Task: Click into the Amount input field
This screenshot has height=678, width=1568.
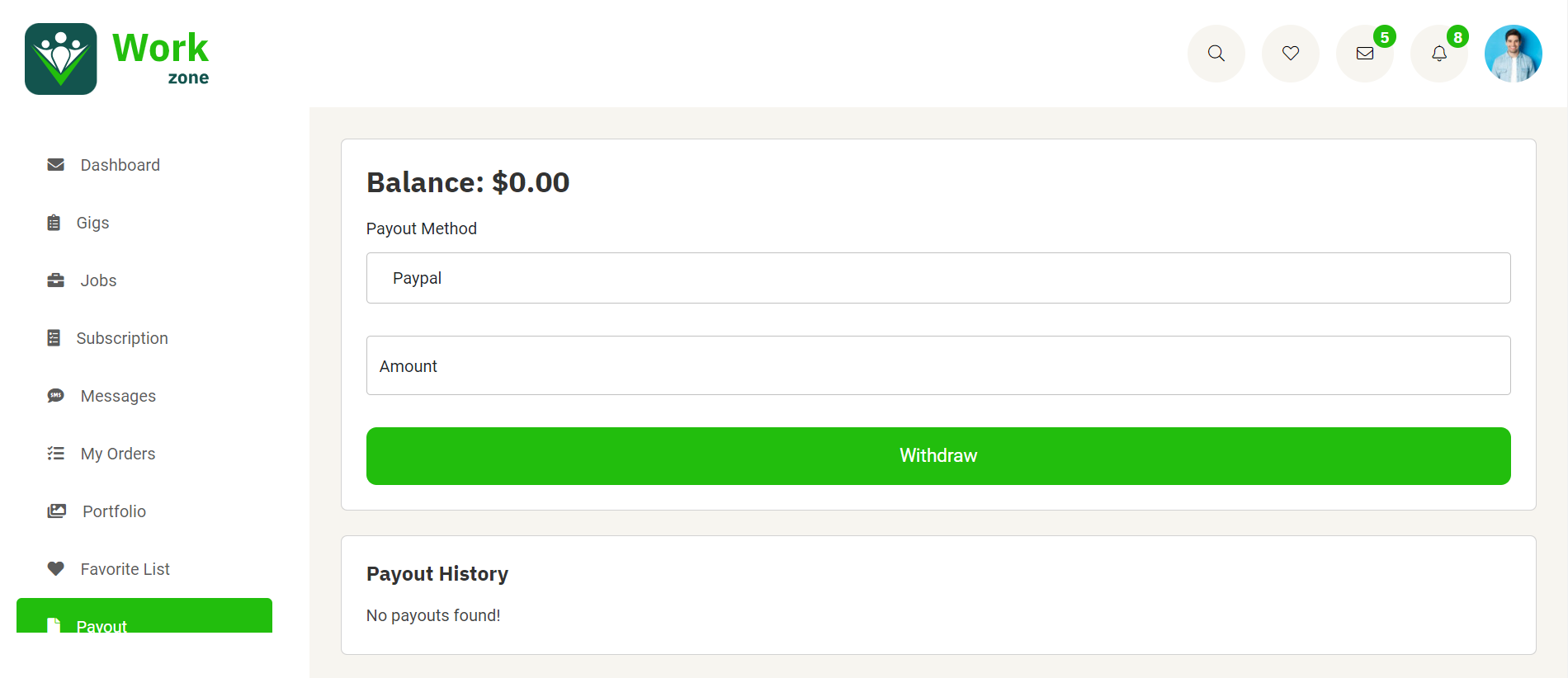Action: [x=938, y=365]
